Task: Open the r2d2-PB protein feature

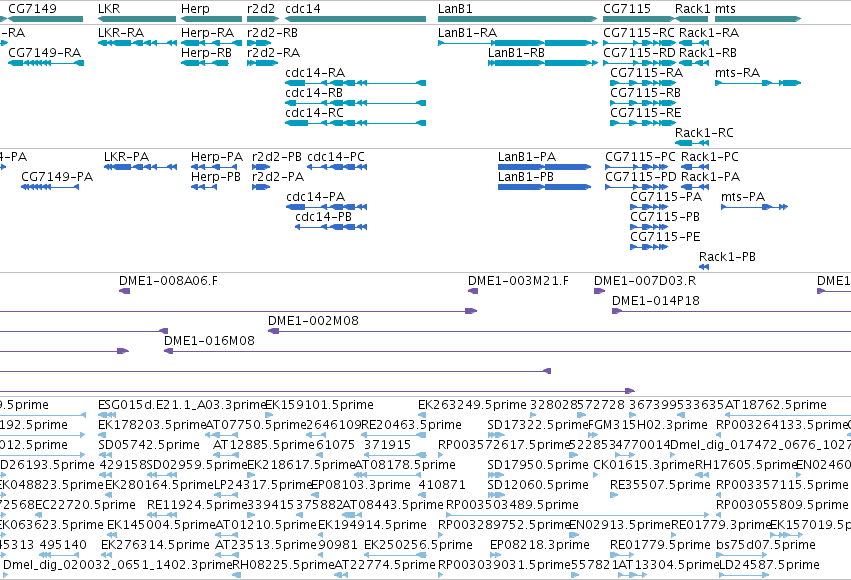Action: [x=261, y=167]
